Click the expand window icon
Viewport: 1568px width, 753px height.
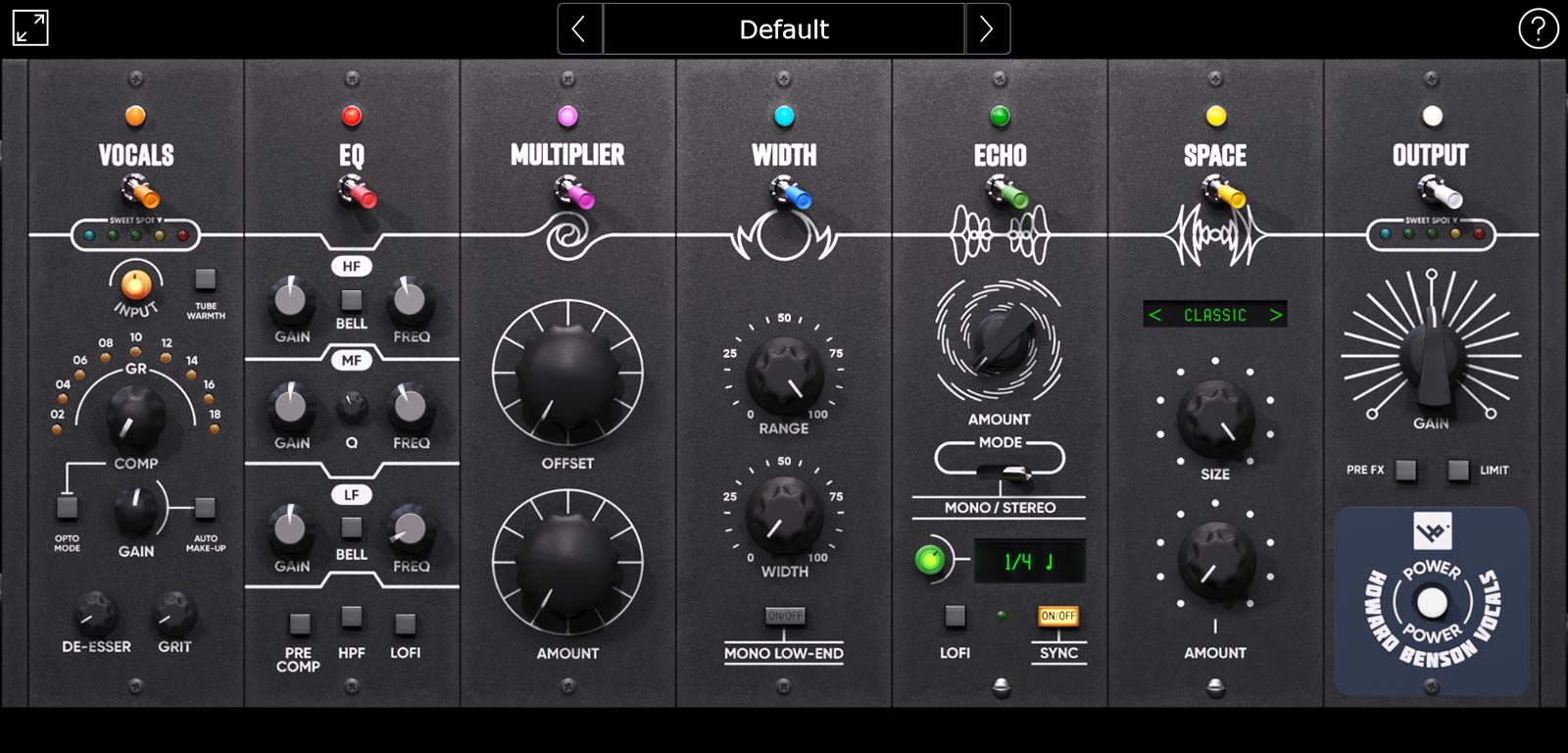(30, 28)
